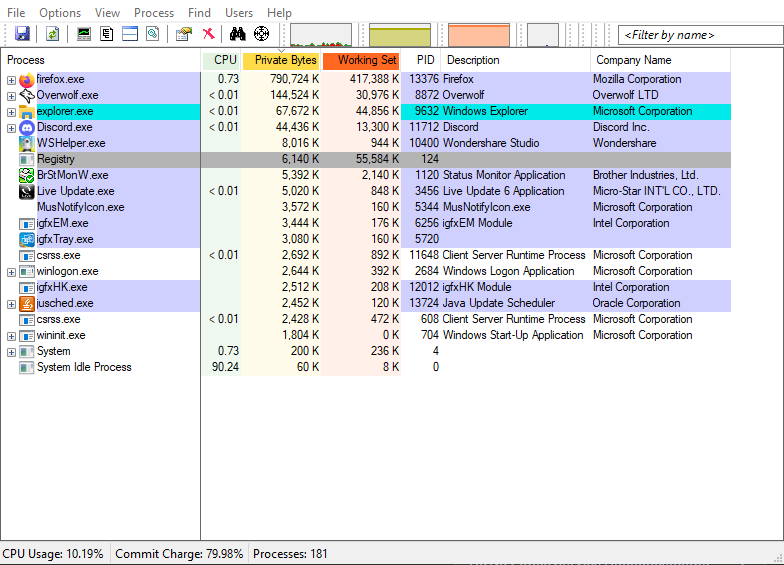Sort by the PID column header
The width and height of the screenshot is (784, 565).
(x=422, y=60)
